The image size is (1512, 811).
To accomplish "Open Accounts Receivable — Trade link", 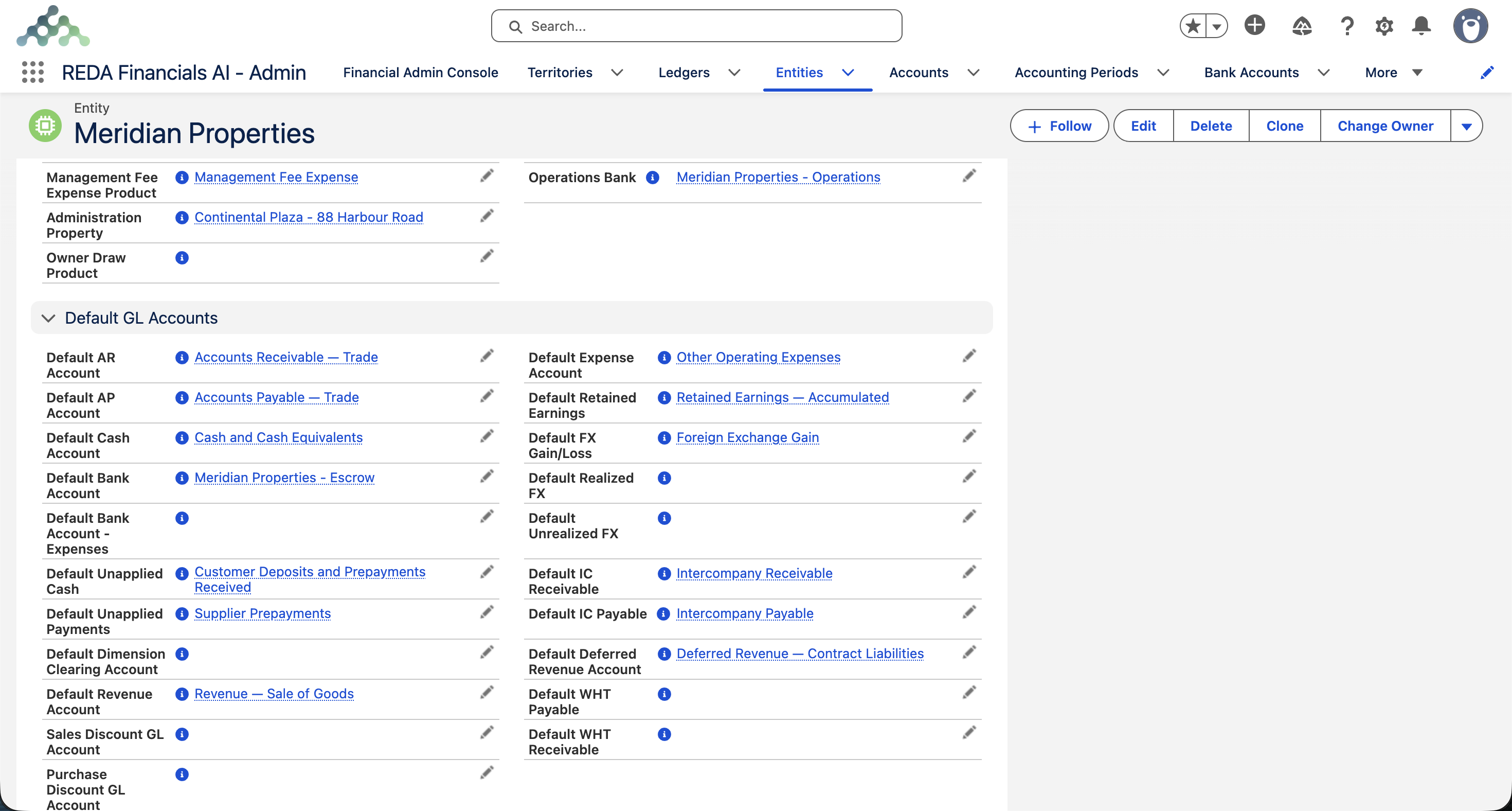I will 286,357.
